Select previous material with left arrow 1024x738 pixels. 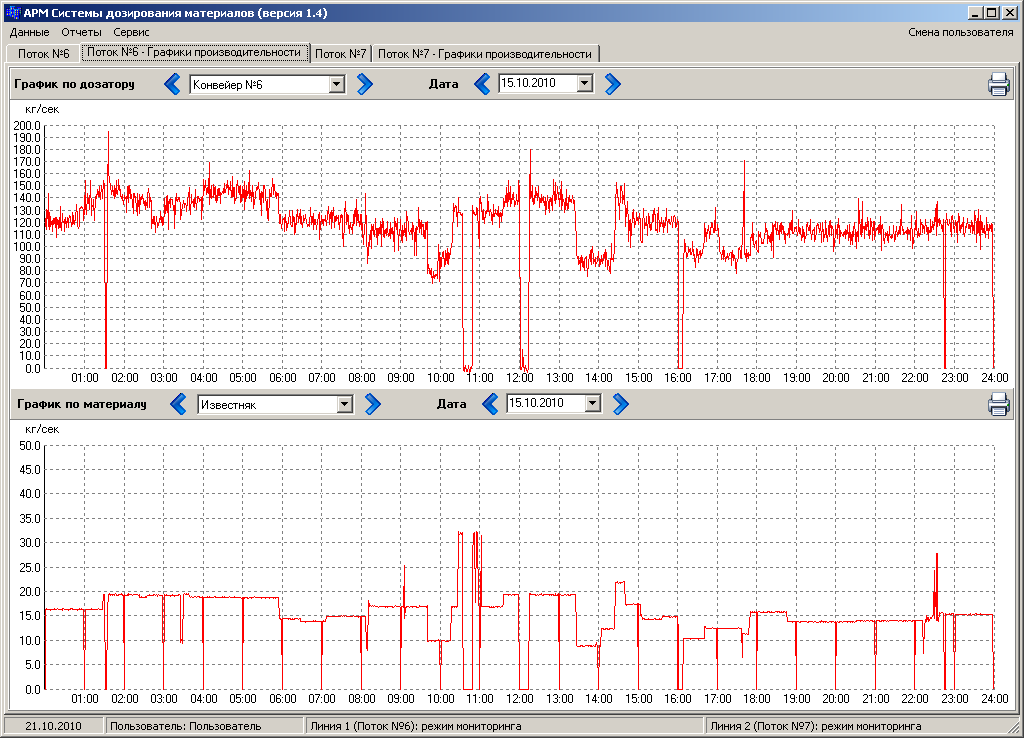(x=179, y=404)
